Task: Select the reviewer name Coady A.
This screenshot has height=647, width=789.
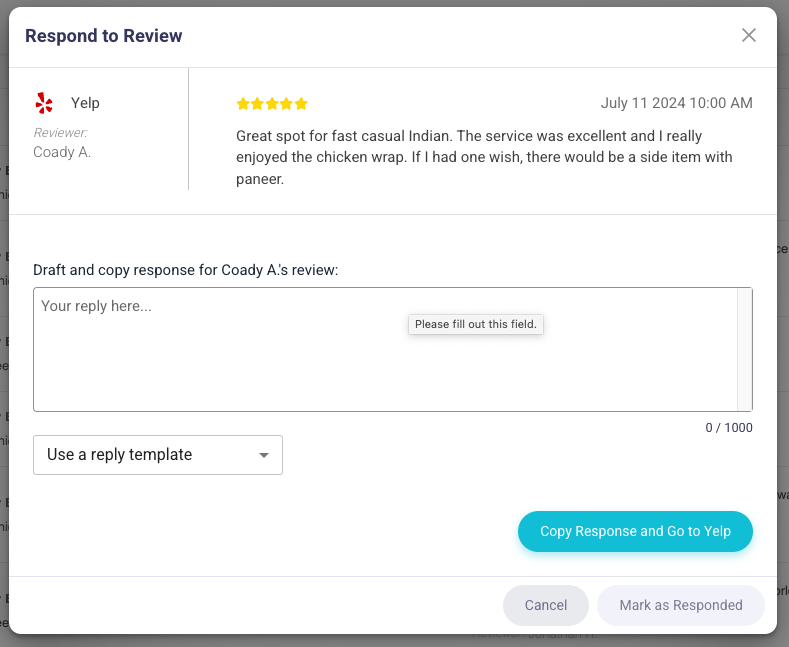Action: click(x=62, y=152)
